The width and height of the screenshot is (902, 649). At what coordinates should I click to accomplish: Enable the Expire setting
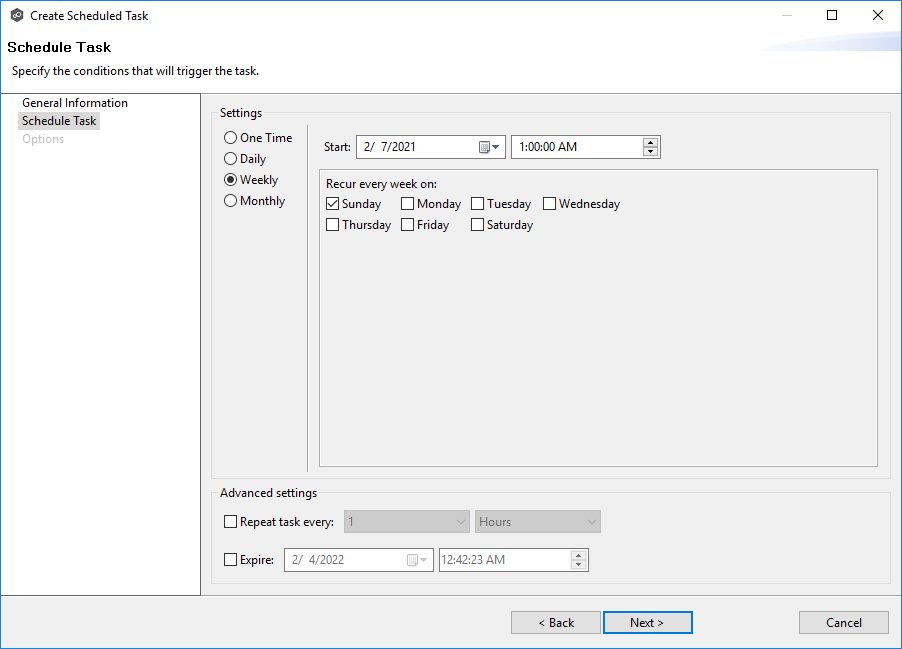click(x=229, y=559)
